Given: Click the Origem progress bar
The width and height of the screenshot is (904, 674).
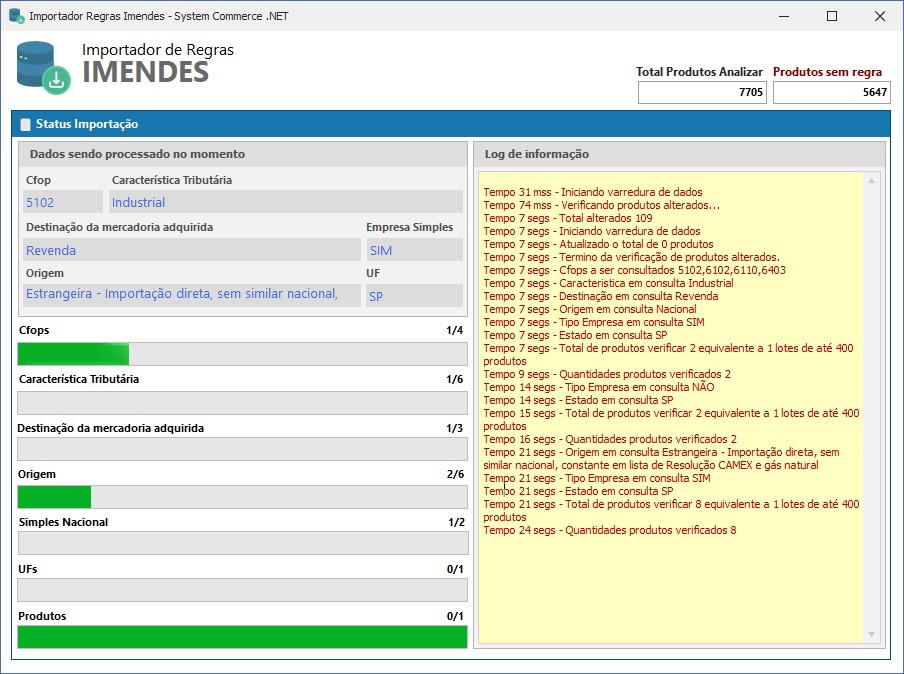Looking at the screenshot, I should (x=243, y=497).
